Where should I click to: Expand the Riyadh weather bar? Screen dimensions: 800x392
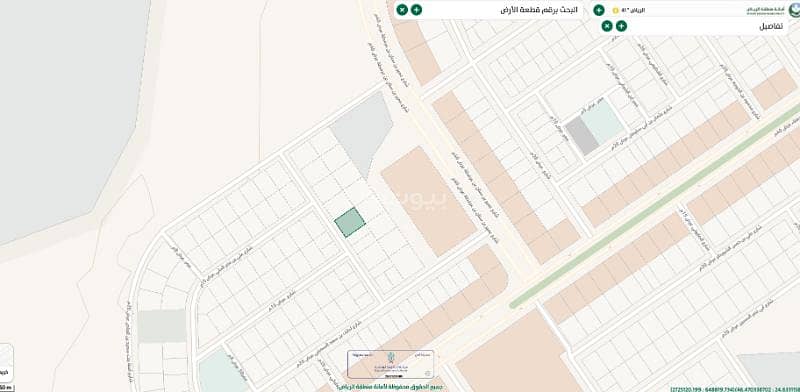pyautogui.click(x=599, y=10)
